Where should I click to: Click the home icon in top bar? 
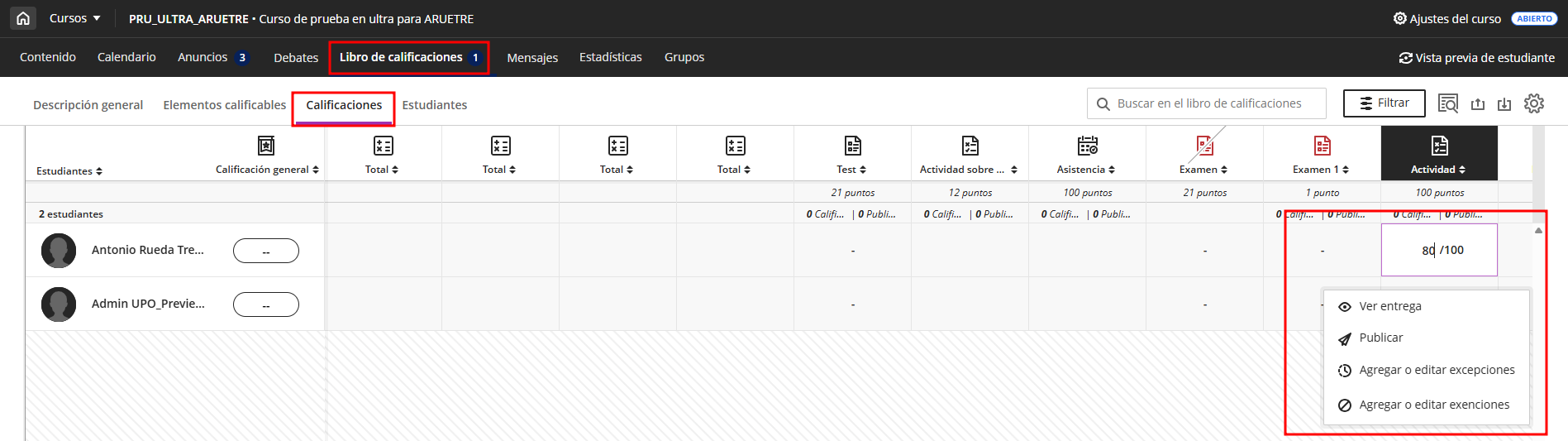pos(23,18)
